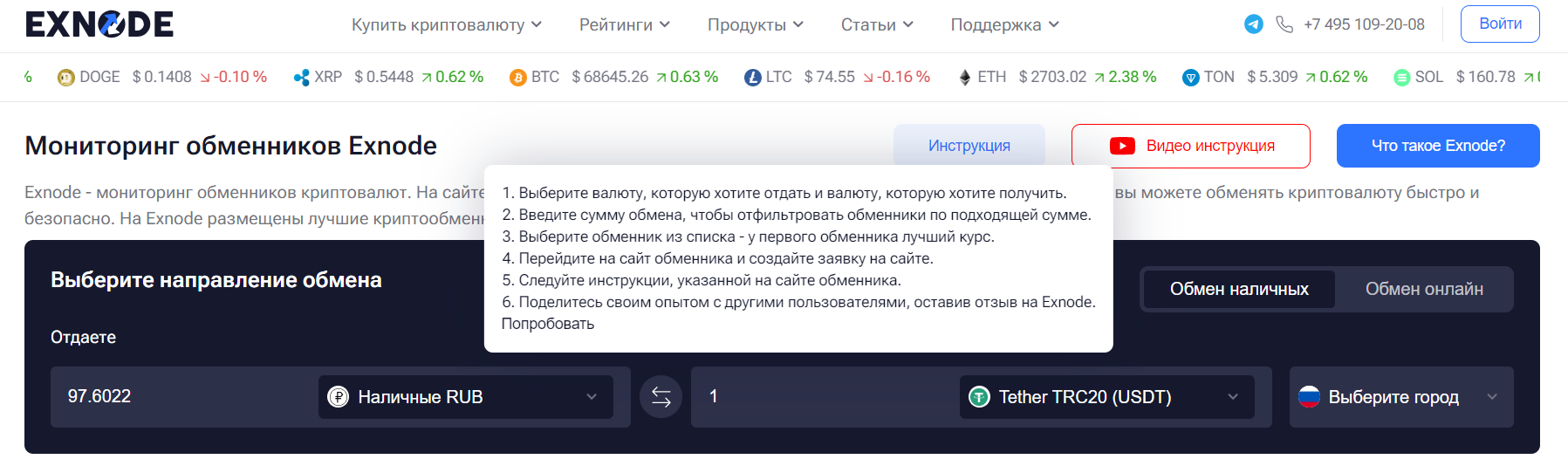The height and width of the screenshot is (466, 1568).
Task: Open the Telegram contact icon
Action: pyautogui.click(x=1254, y=24)
